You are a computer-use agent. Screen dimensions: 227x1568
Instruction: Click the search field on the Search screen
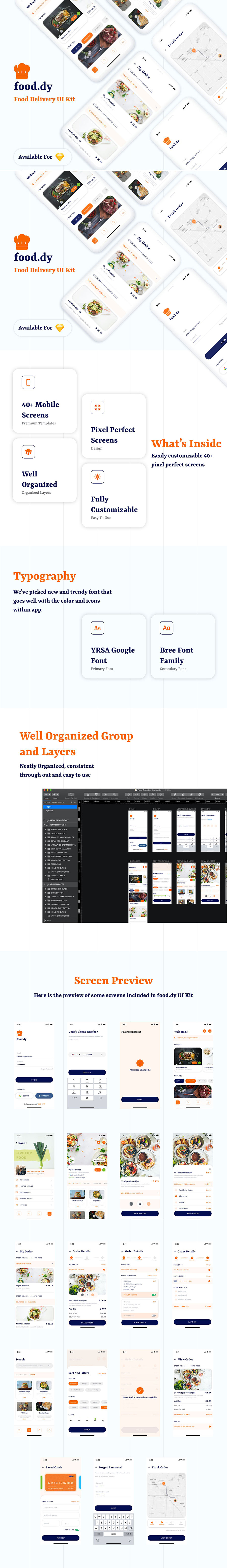click(34, 1365)
